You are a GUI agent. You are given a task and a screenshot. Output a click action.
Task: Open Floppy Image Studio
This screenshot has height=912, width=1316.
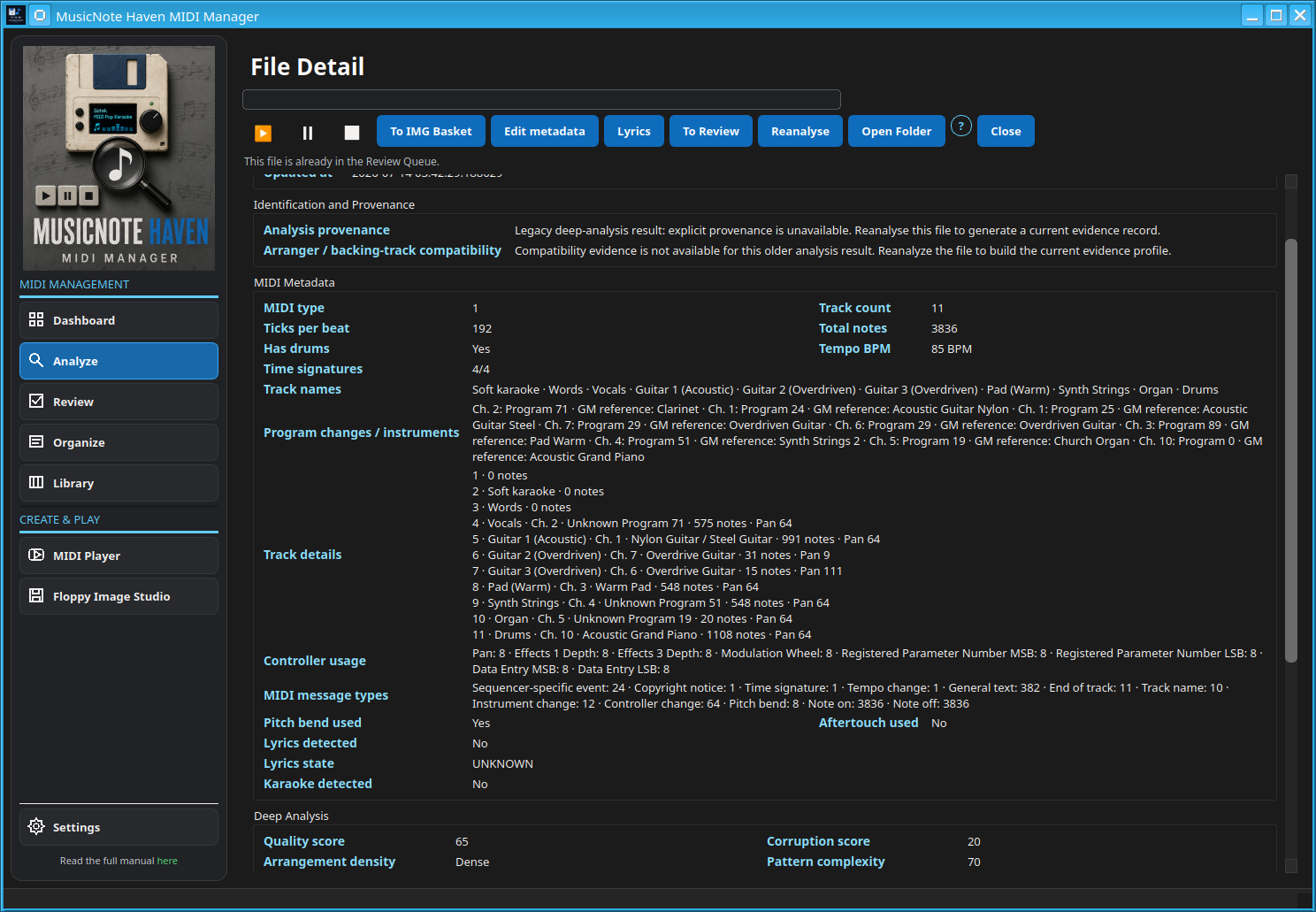(119, 596)
